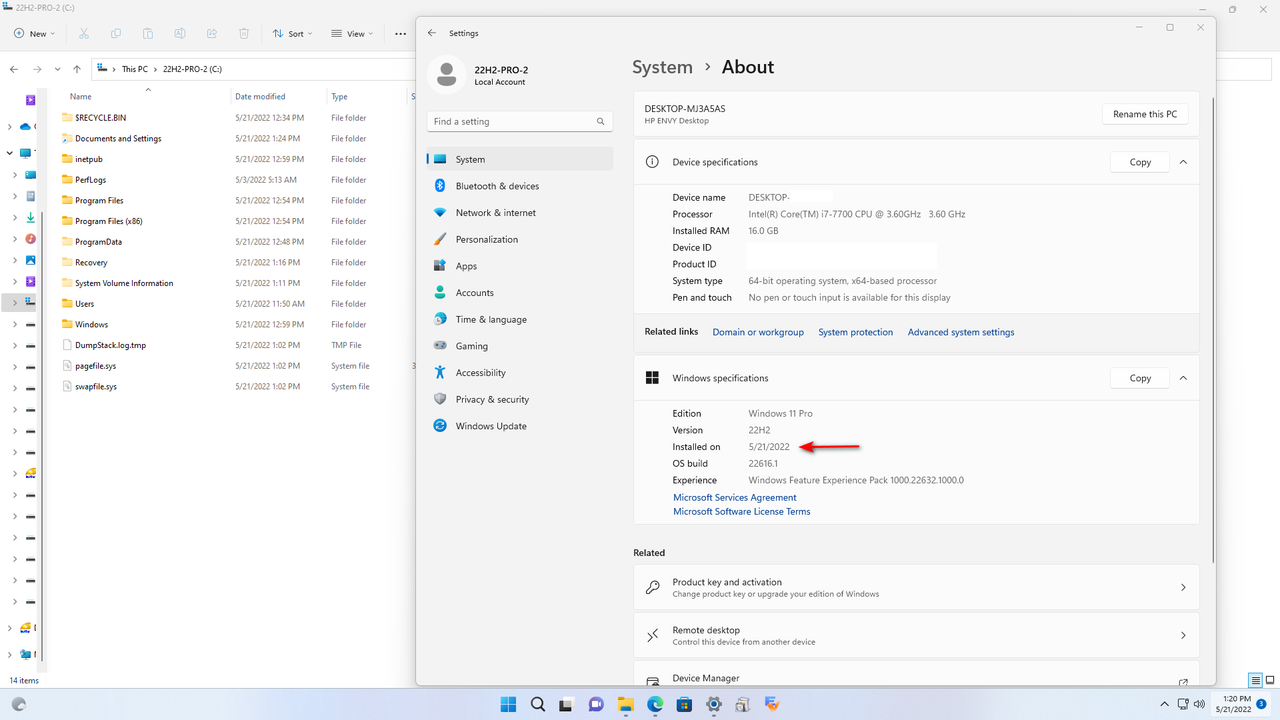The image size is (1280, 720).
Task: Sort files by the Date modified column header
Action: coord(260,97)
